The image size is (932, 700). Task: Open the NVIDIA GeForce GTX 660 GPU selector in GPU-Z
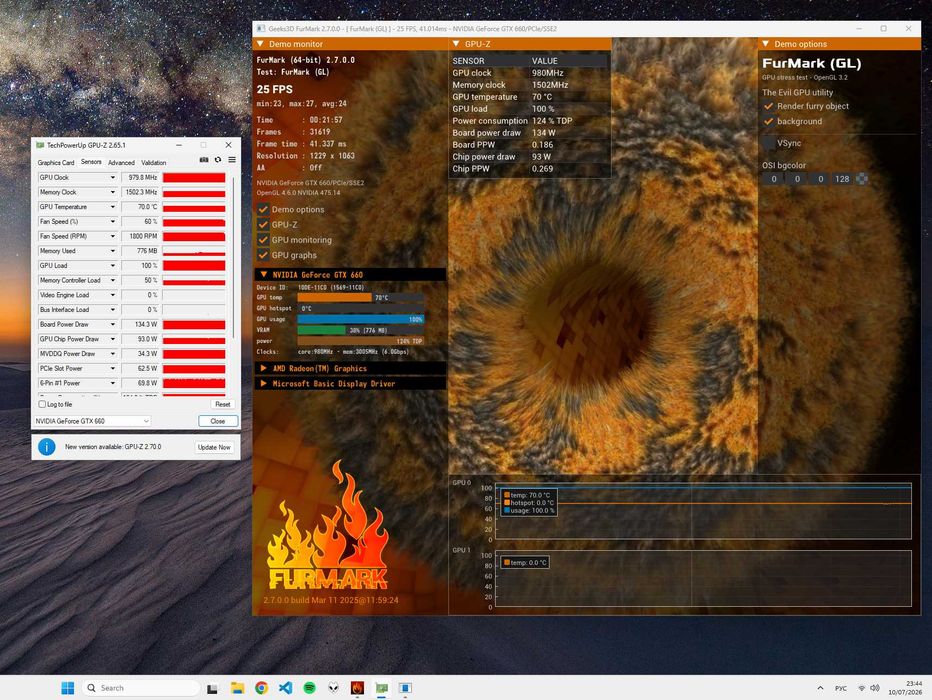92,421
